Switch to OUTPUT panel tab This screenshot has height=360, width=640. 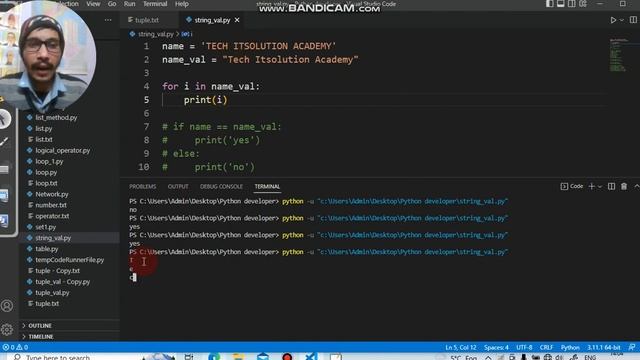pyautogui.click(x=178, y=187)
